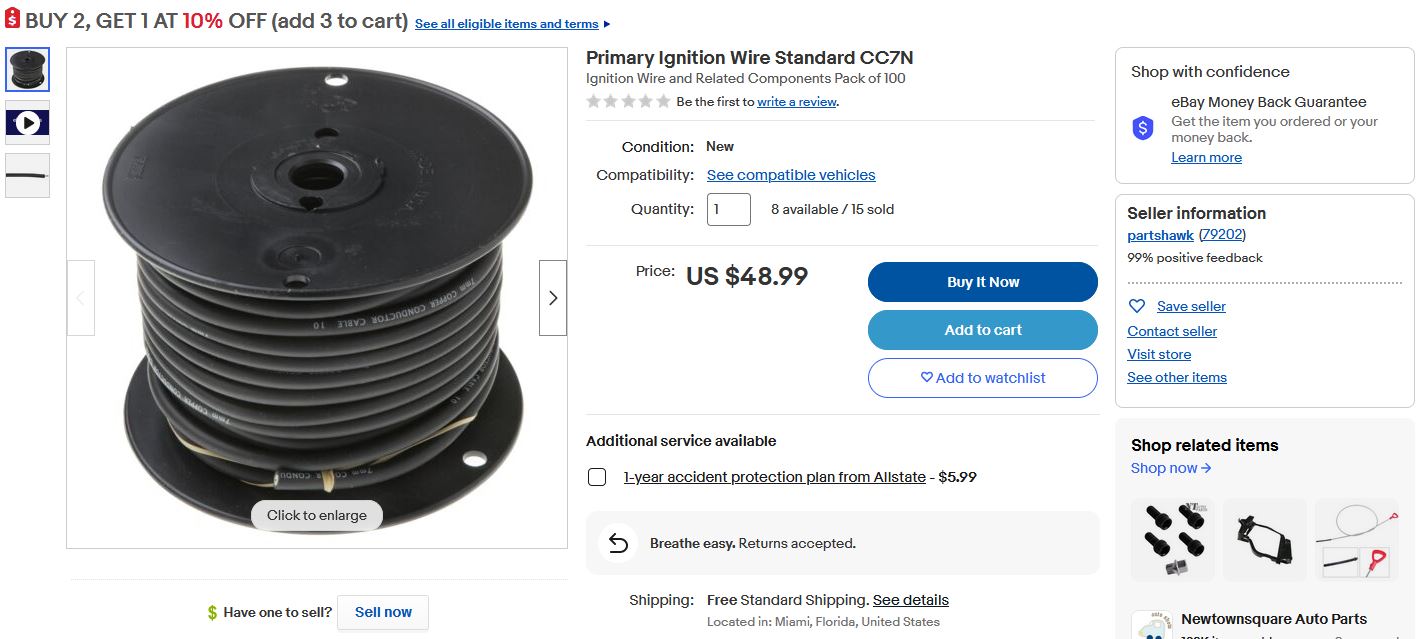Click the next image arrow on gallery
The width and height of the screenshot is (1419, 639).
pos(553,298)
